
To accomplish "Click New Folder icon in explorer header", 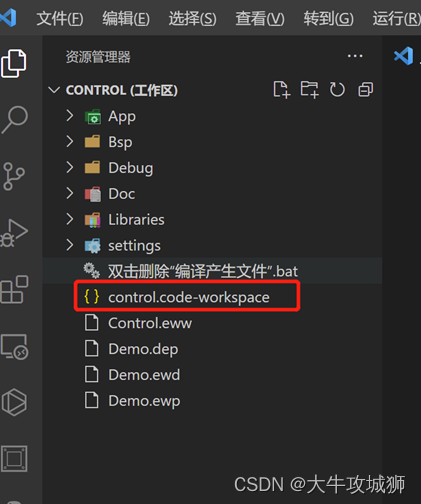I will (310, 89).
